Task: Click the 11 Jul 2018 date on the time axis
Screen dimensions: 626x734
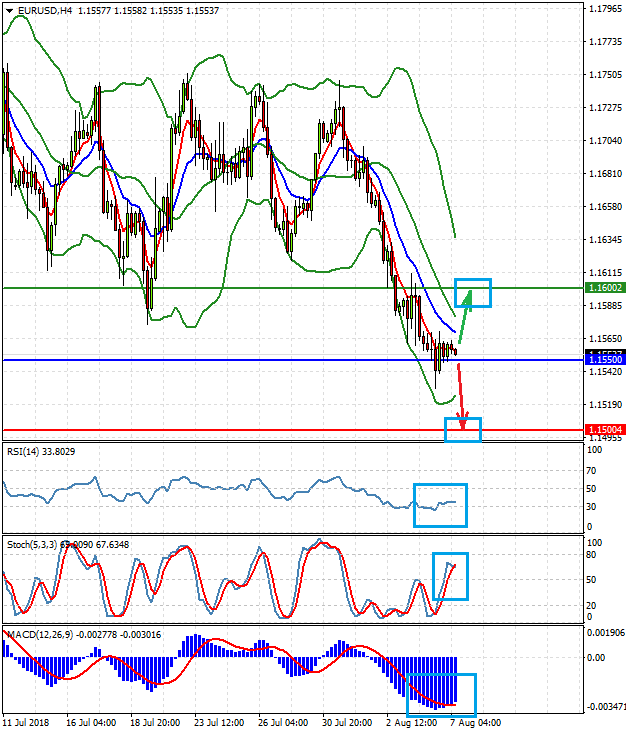Action: (x=29, y=722)
